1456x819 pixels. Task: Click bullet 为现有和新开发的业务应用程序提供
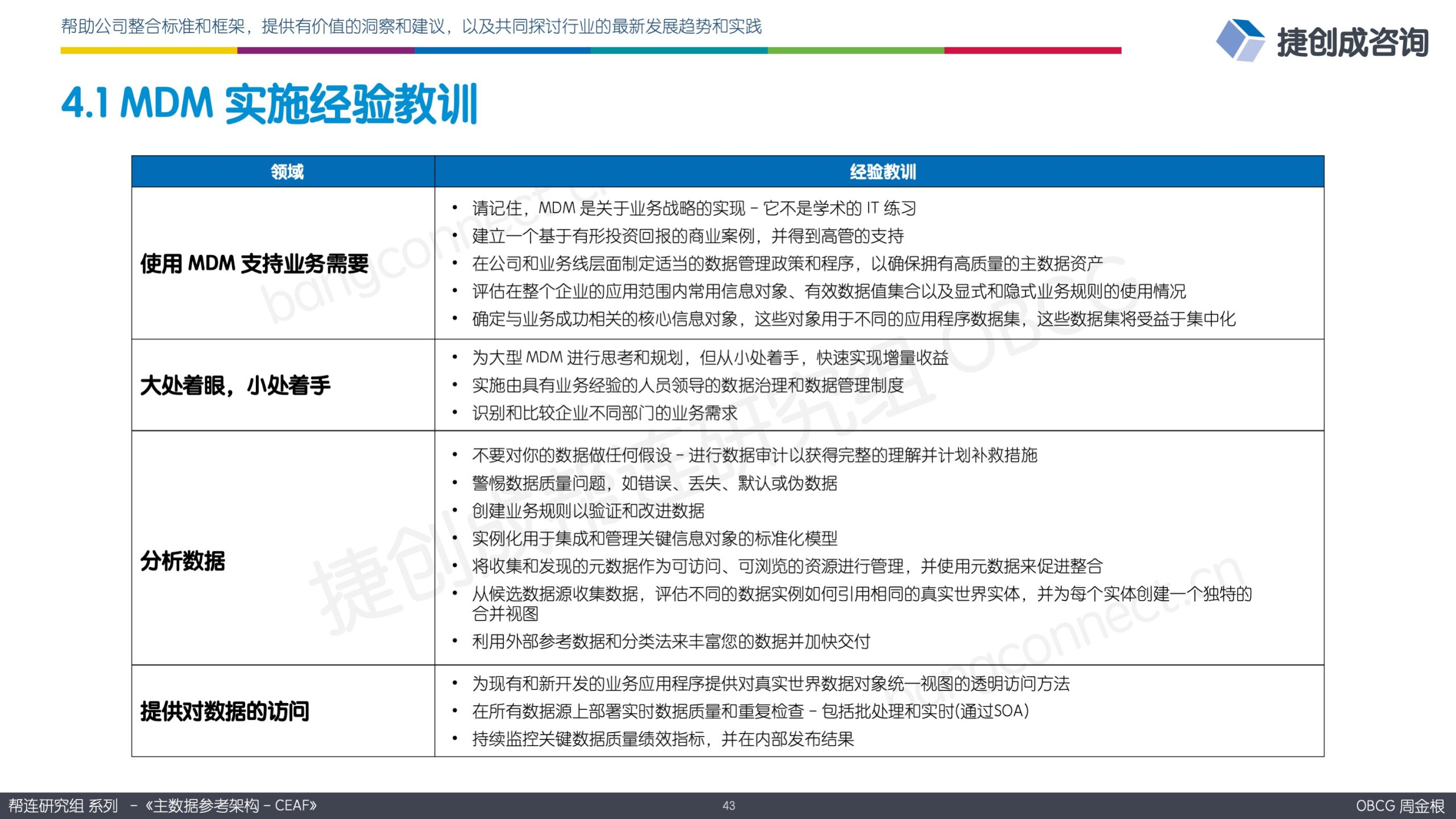point(771,684)
